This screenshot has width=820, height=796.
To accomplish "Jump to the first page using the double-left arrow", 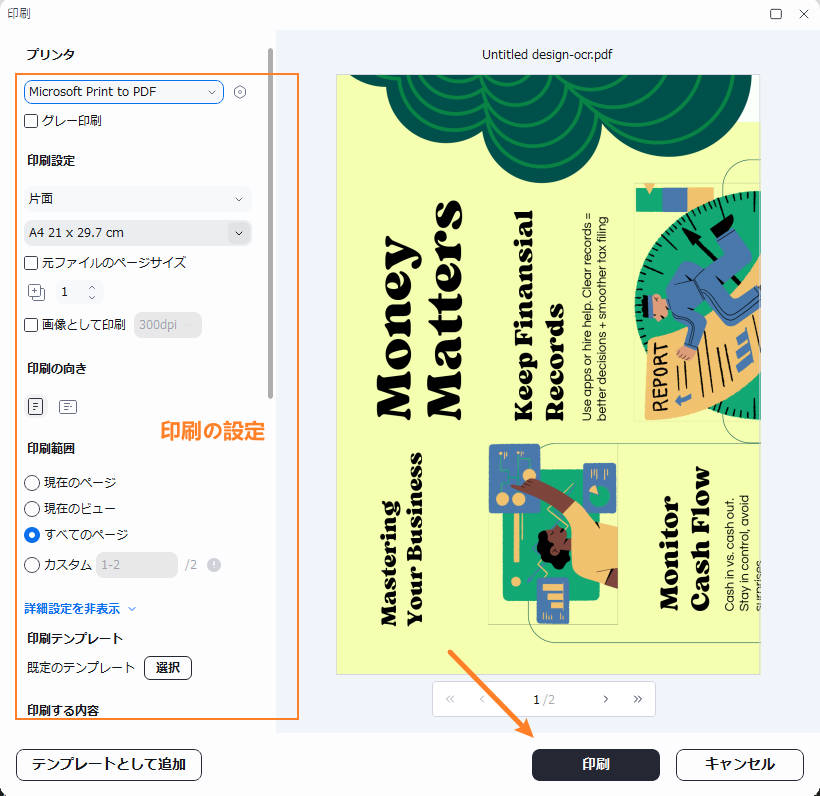I will [450, 699].
